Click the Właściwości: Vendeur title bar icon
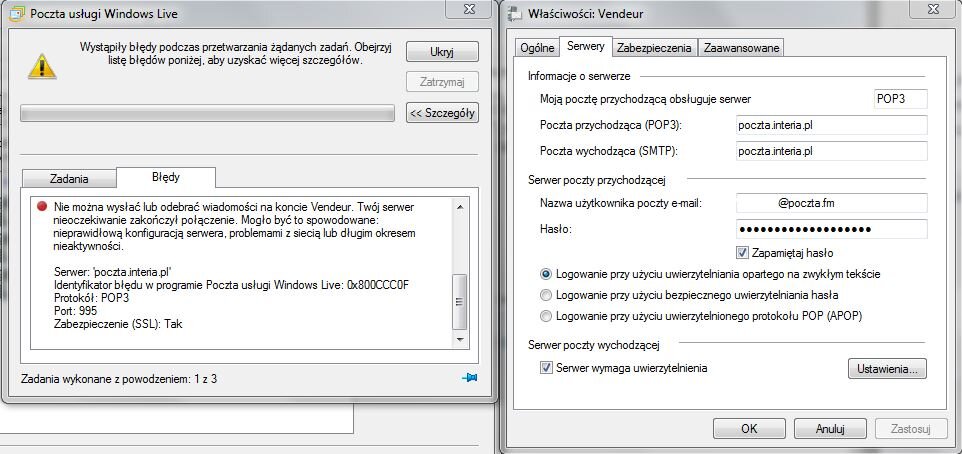This screenshot has height=454, width=962. pyautogui.click(x=516, y=14)
